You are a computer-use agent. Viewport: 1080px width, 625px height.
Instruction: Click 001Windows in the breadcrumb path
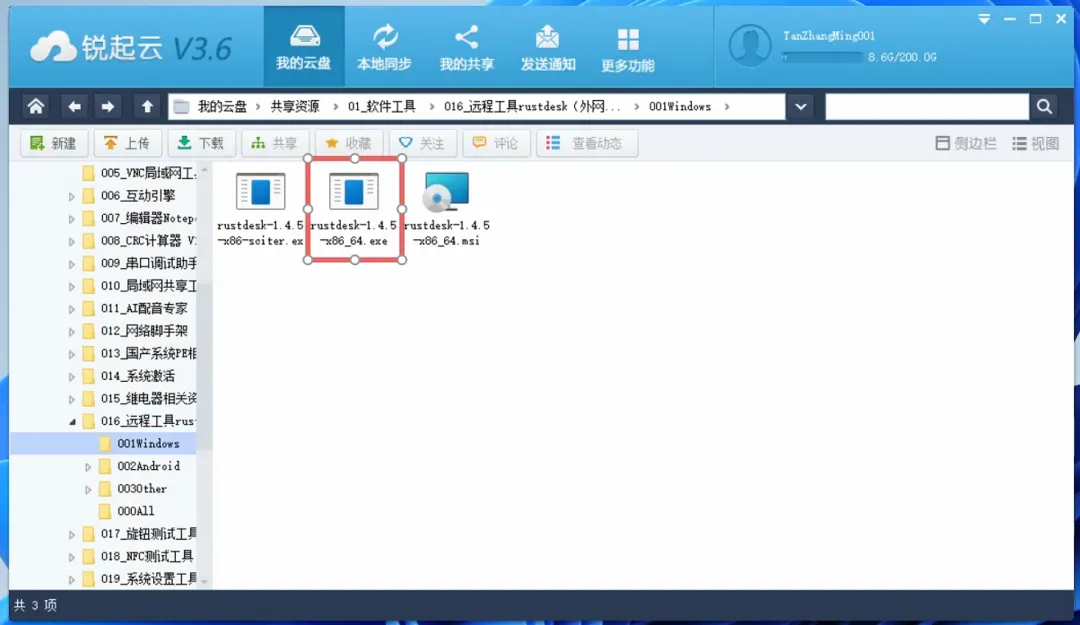(680, 106)
